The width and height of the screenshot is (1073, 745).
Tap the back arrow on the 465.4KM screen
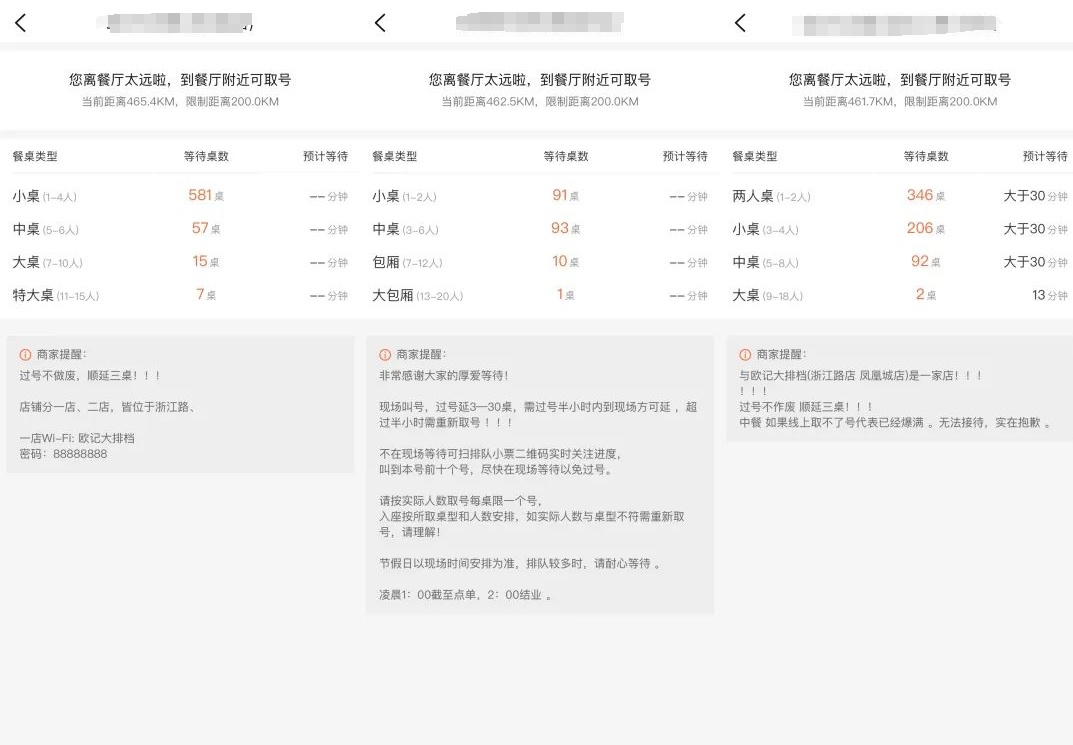point(21,23)
